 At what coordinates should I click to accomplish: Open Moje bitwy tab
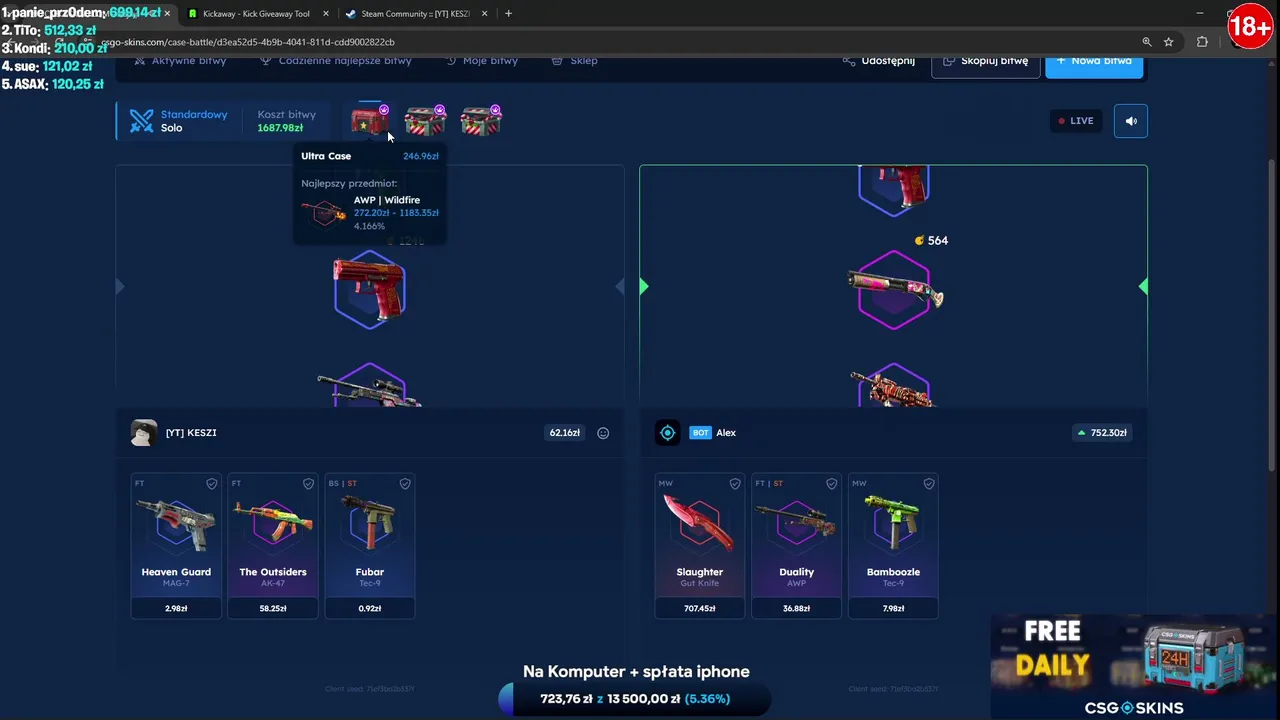(x=481, y=61)
